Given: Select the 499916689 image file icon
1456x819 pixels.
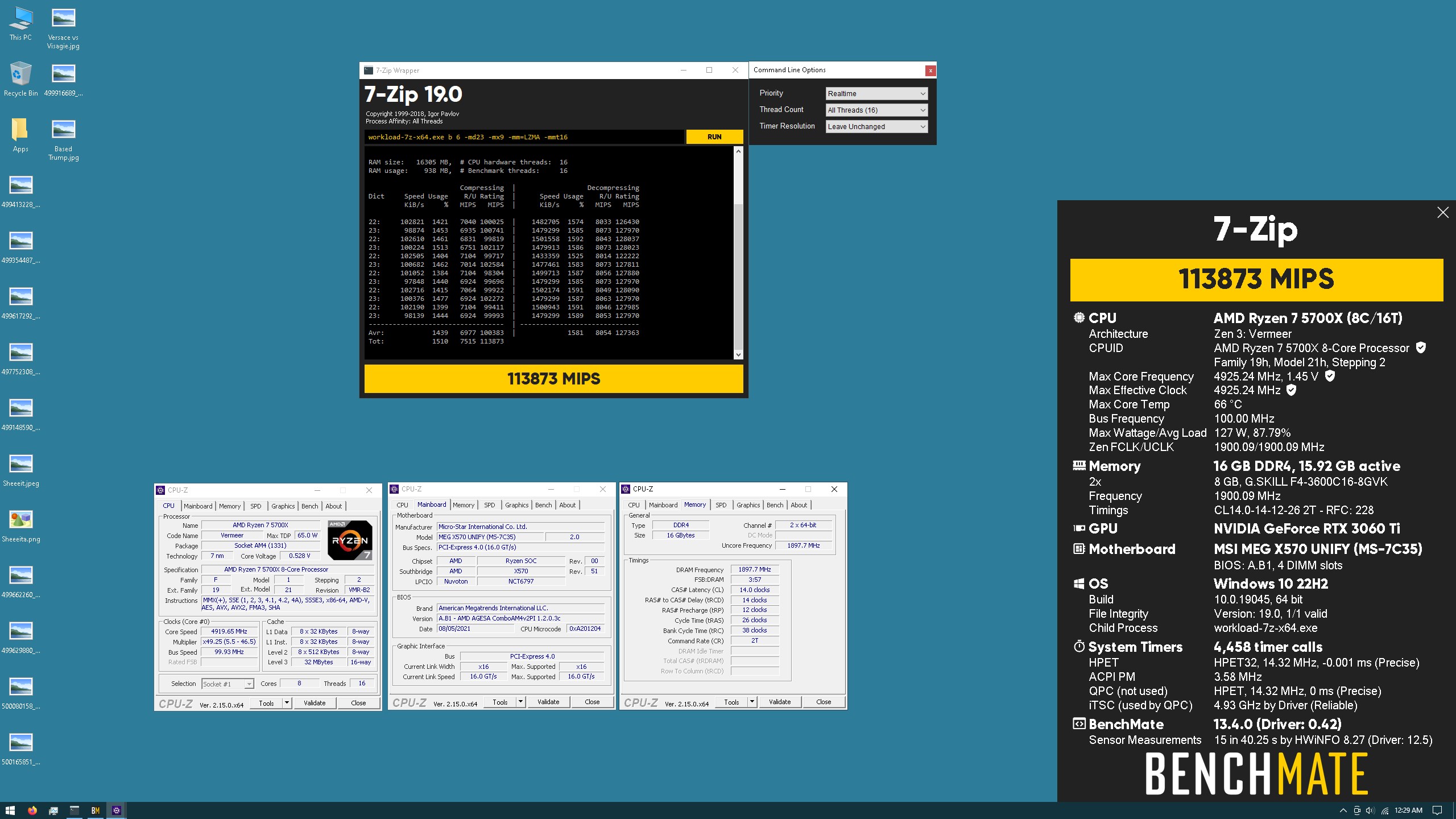Looking at the screenshot, I should point(63,79).
